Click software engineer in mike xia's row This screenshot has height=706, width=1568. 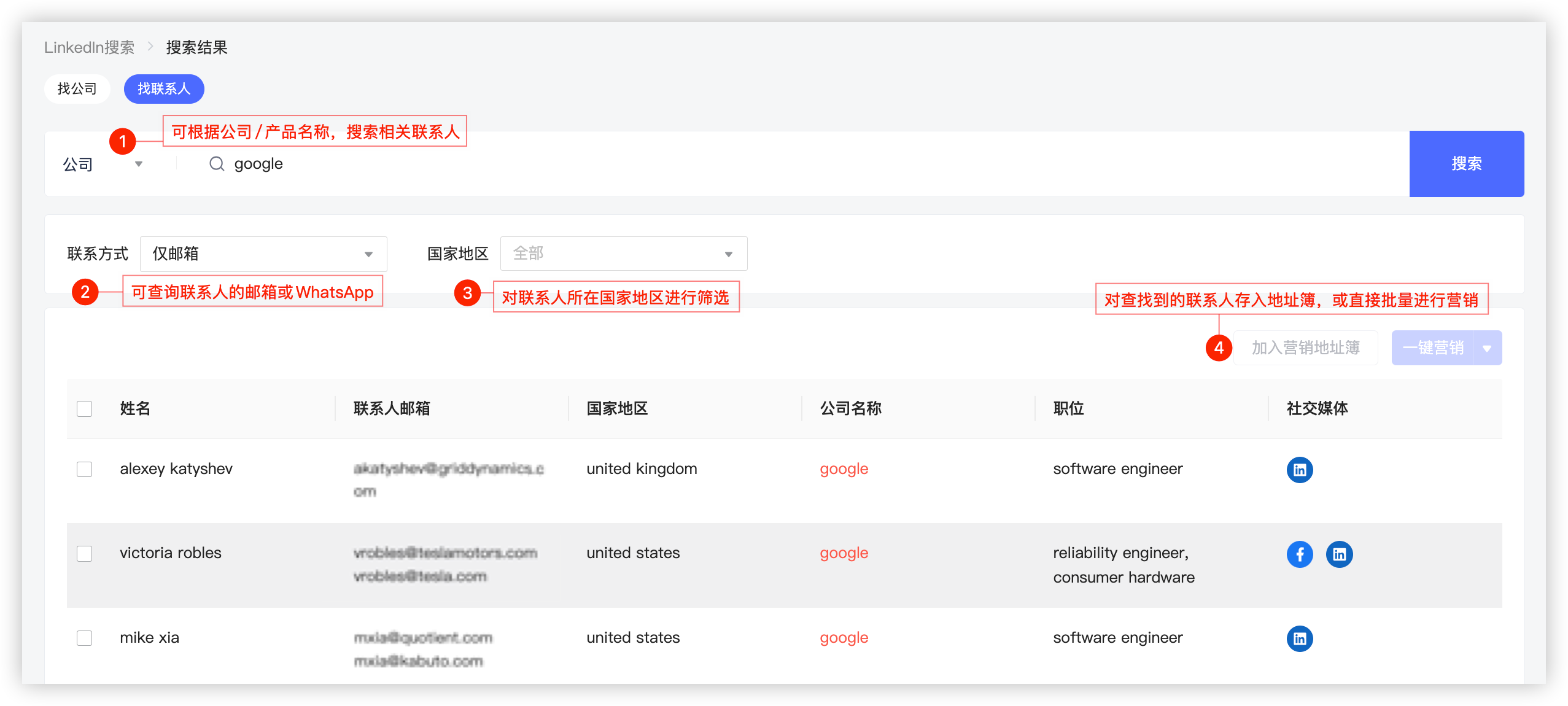tap(1117, 638)
